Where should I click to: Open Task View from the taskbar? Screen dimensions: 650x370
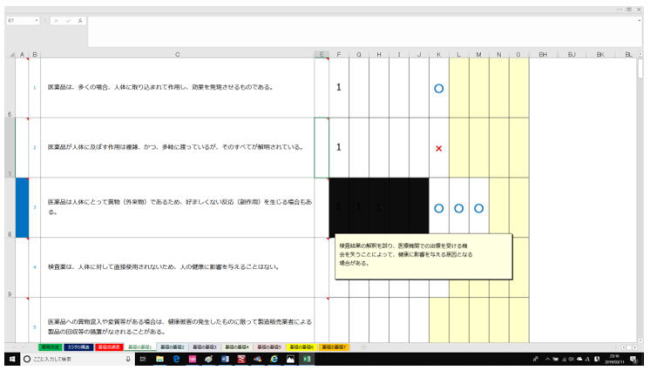143,359
